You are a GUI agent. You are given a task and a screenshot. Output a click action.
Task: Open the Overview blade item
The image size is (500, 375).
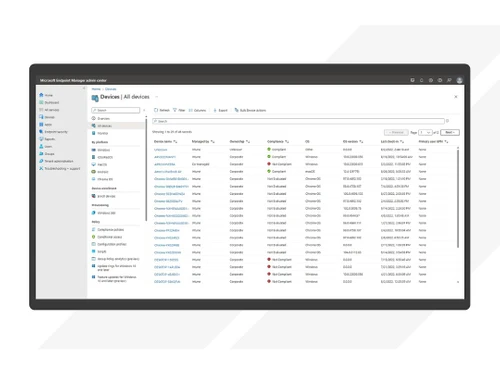pos(101,118)
